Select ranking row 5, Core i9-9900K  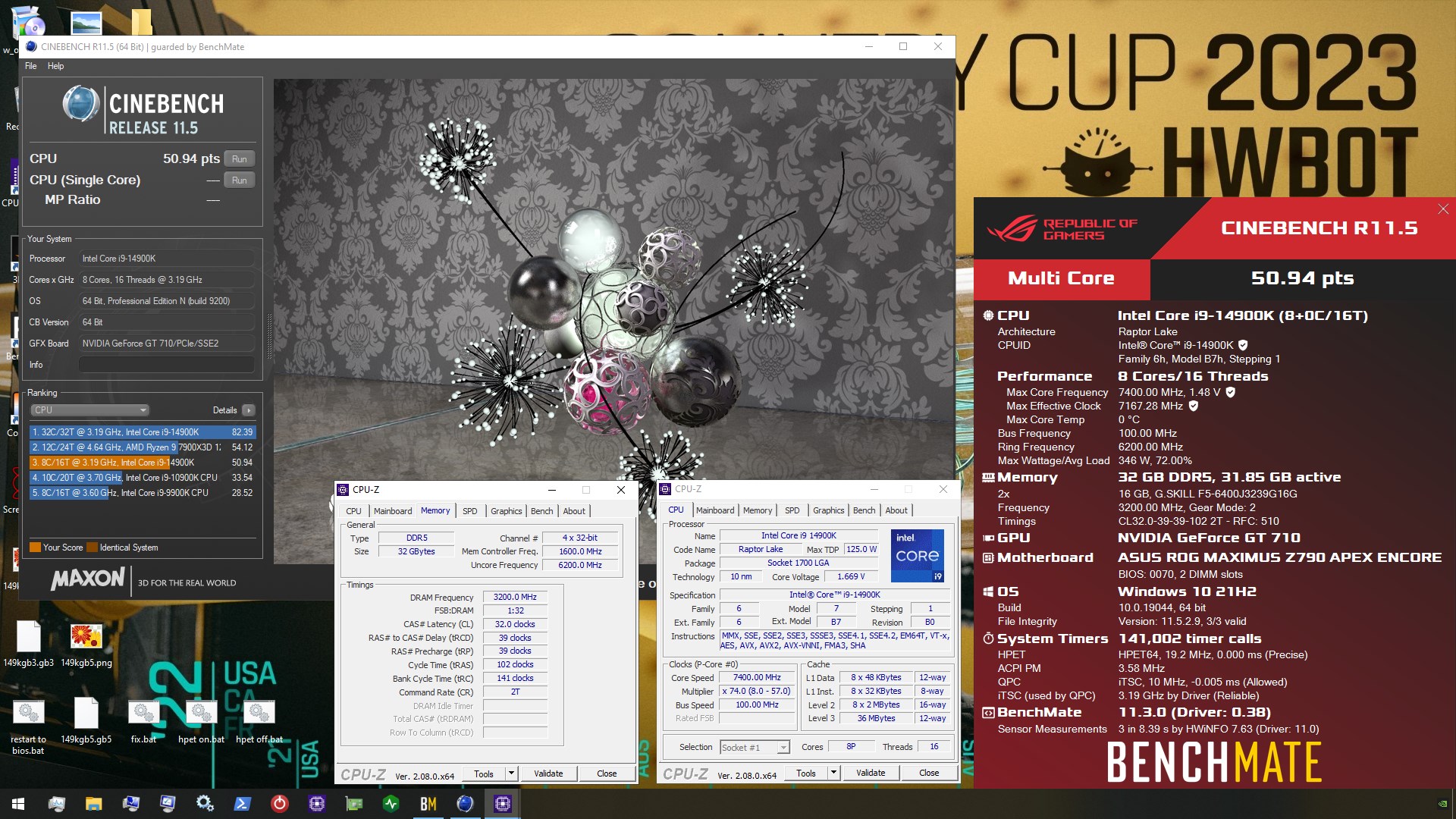tap(143, 493)
